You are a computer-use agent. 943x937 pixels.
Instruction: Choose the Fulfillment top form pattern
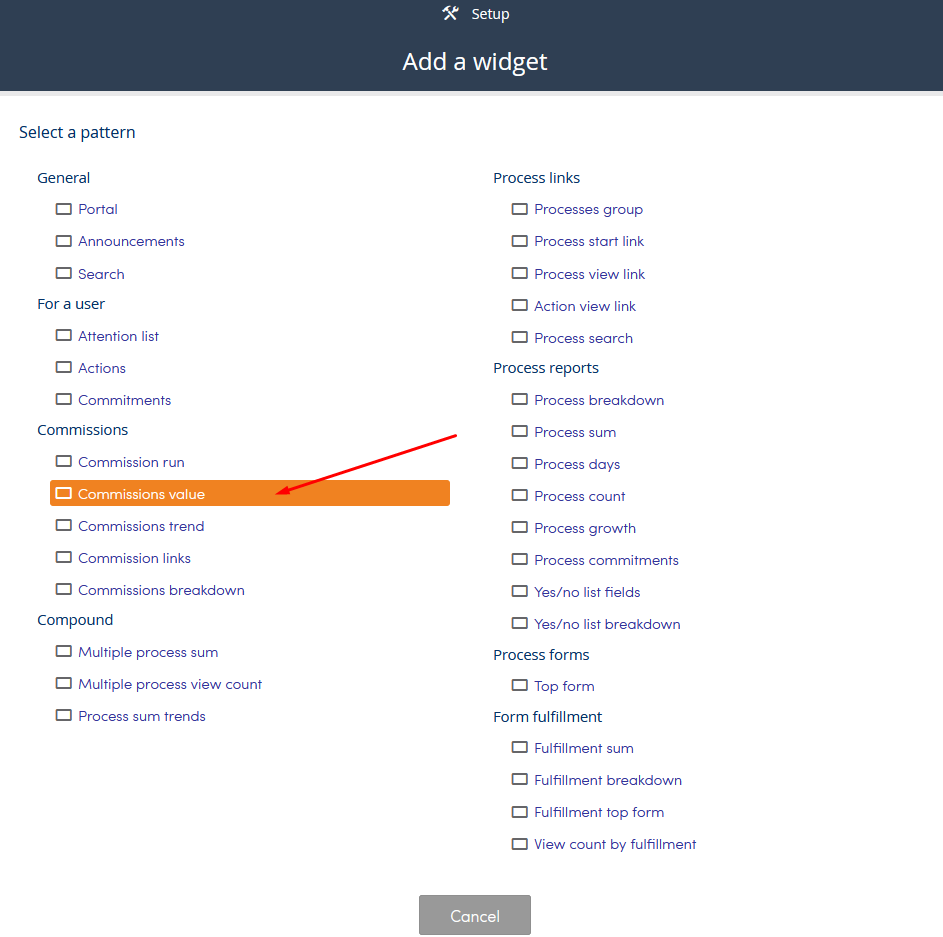pyautogui.click(x=599, y=813)
